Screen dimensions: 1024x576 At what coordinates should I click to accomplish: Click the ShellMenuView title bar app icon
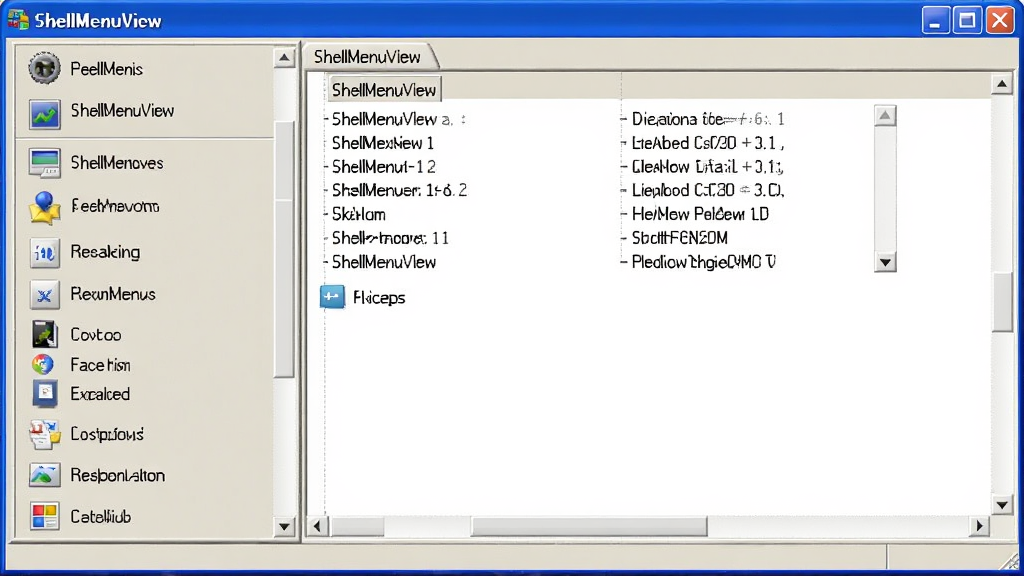coord(18,20)
